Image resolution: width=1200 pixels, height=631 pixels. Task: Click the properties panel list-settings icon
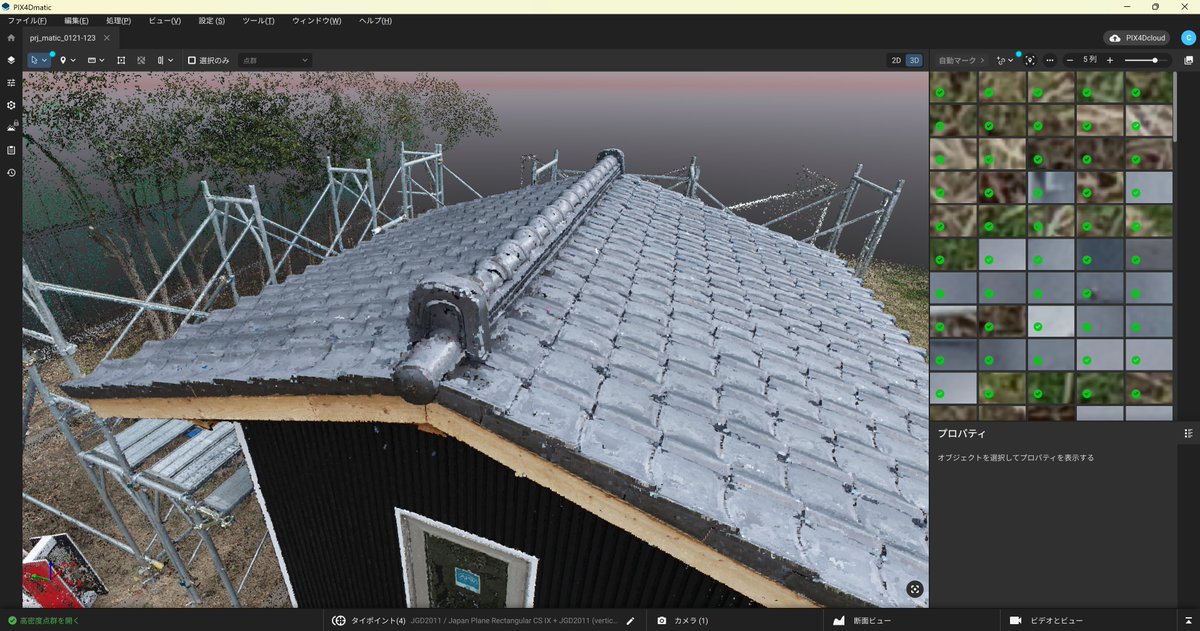point(1188,433)
